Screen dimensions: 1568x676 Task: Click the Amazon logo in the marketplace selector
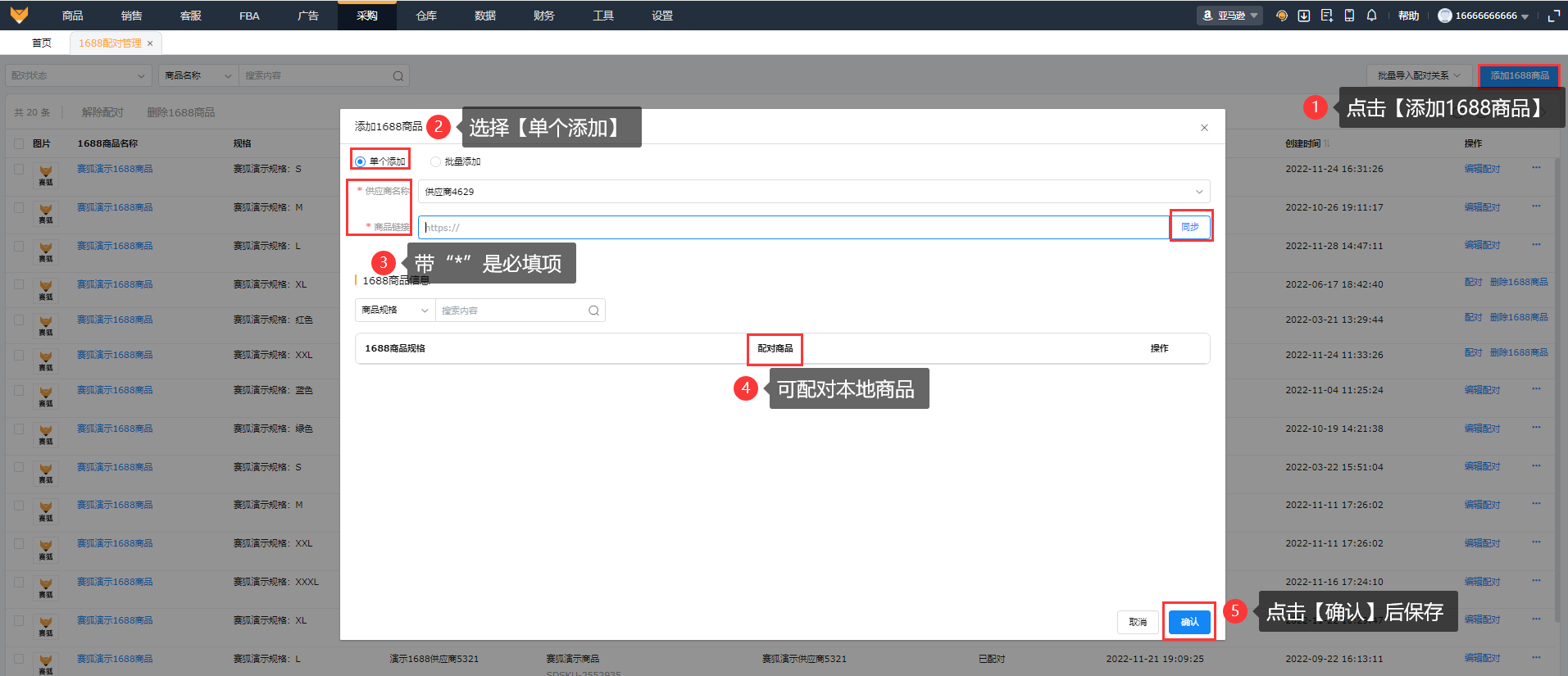[1207, 16]
